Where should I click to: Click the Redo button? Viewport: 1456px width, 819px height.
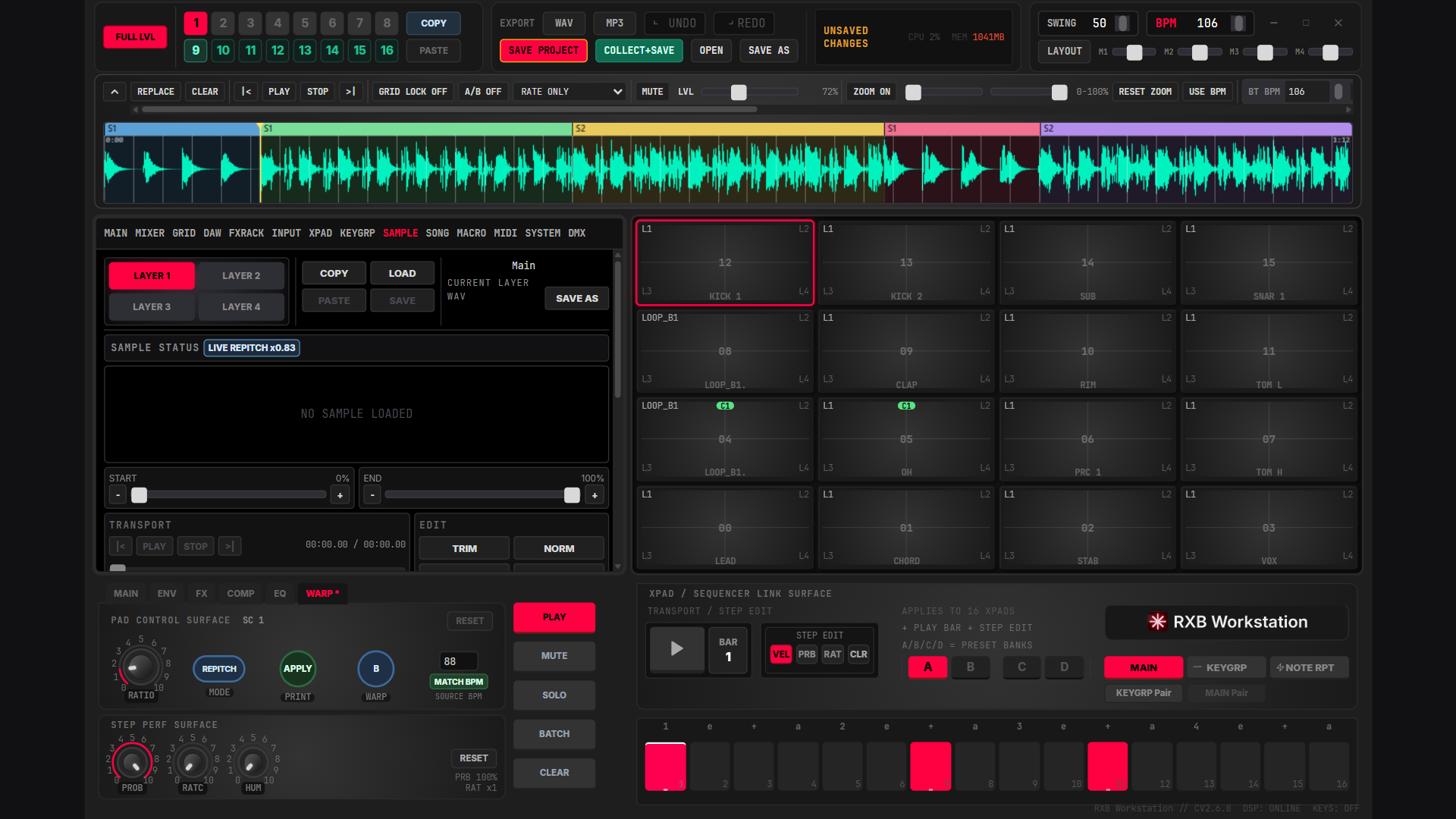pyautogui.click(x=744, y=24)
